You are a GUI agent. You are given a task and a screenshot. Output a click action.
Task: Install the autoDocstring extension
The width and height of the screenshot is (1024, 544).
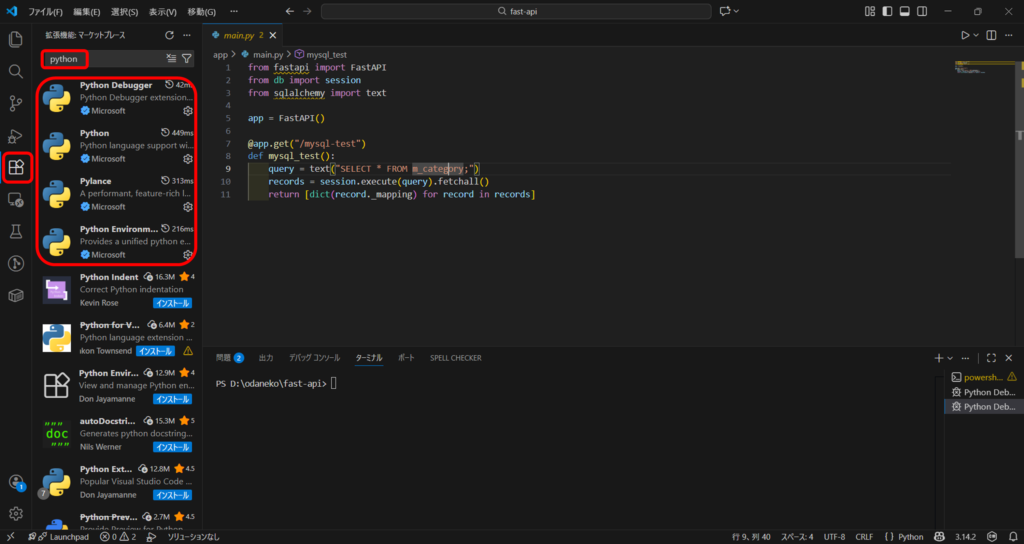click(172, 447)
